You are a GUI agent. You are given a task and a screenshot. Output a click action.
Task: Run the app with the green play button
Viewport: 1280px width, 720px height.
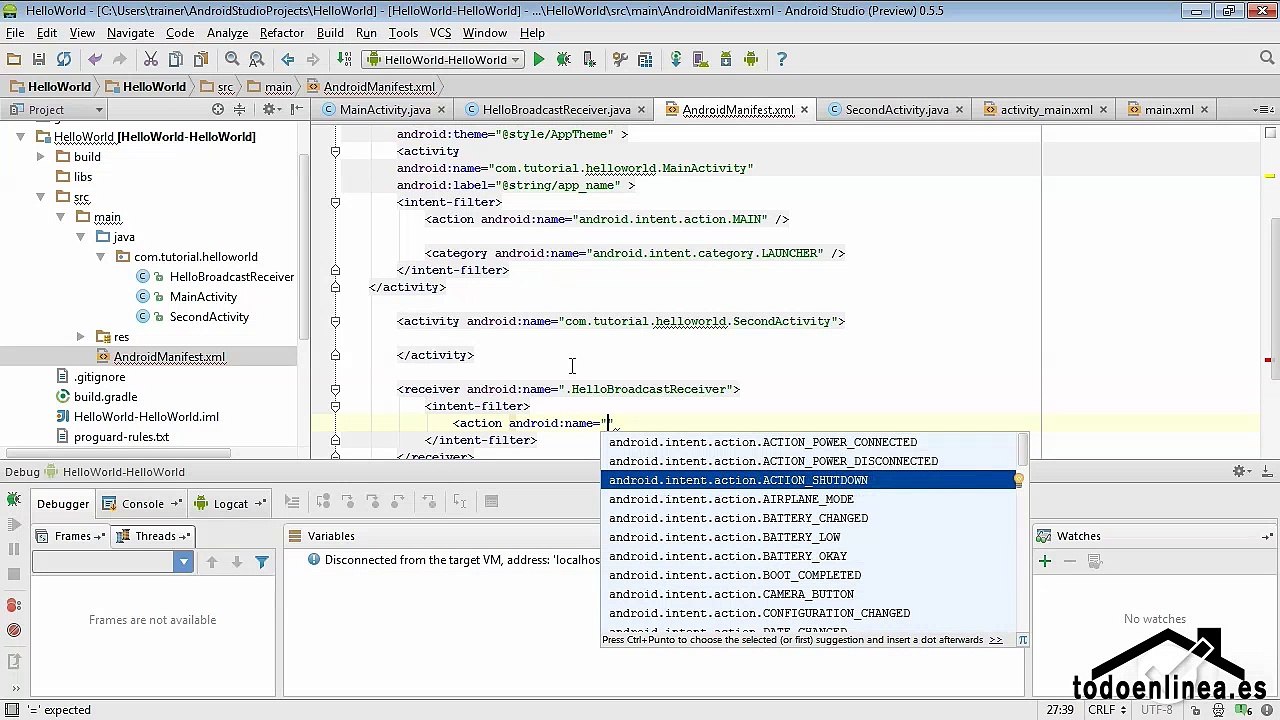539,60
